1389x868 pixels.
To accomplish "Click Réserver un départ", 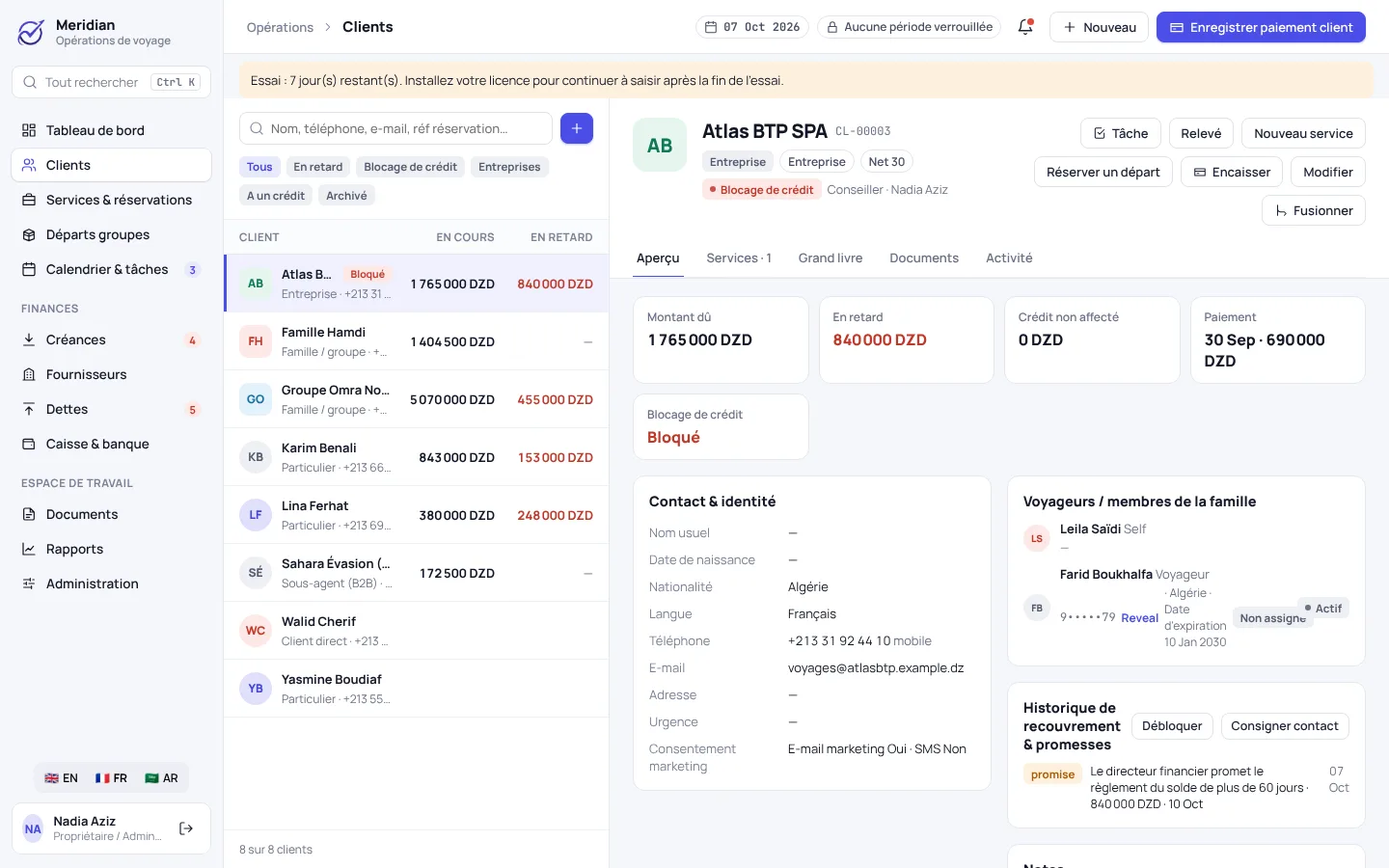I will tap(1103, 172).
